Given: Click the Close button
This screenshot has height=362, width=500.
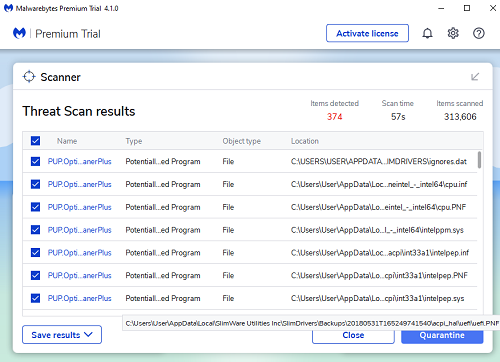Looking at the screenshot, I should (x=353, y=335).
